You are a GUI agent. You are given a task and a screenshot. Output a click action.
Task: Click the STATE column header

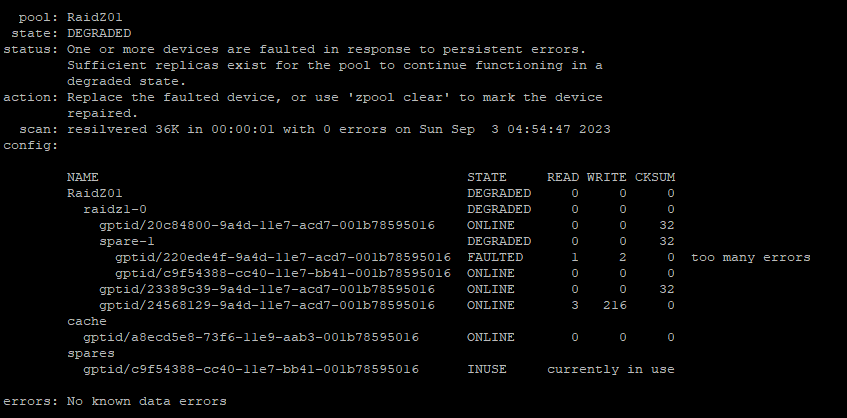(487, 177)
